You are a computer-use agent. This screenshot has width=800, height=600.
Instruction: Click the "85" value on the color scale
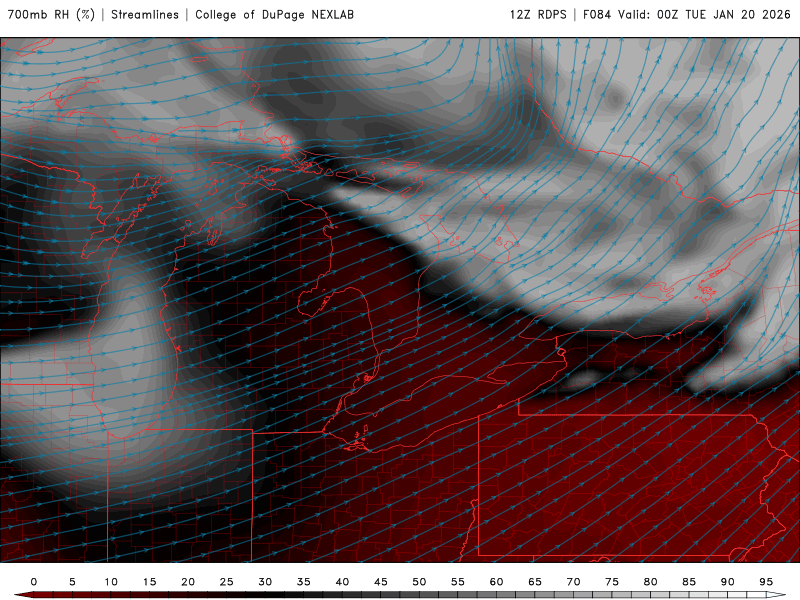(689, 582)
